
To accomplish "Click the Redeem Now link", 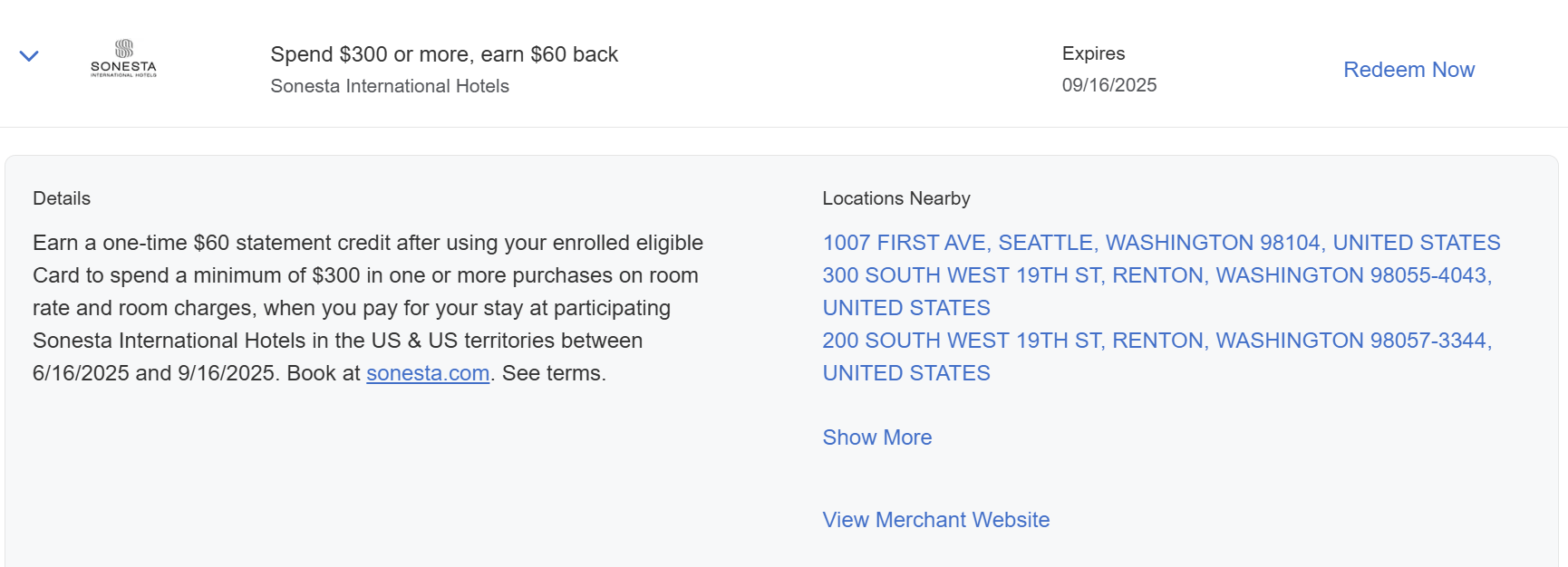I will pos(1408,70).
